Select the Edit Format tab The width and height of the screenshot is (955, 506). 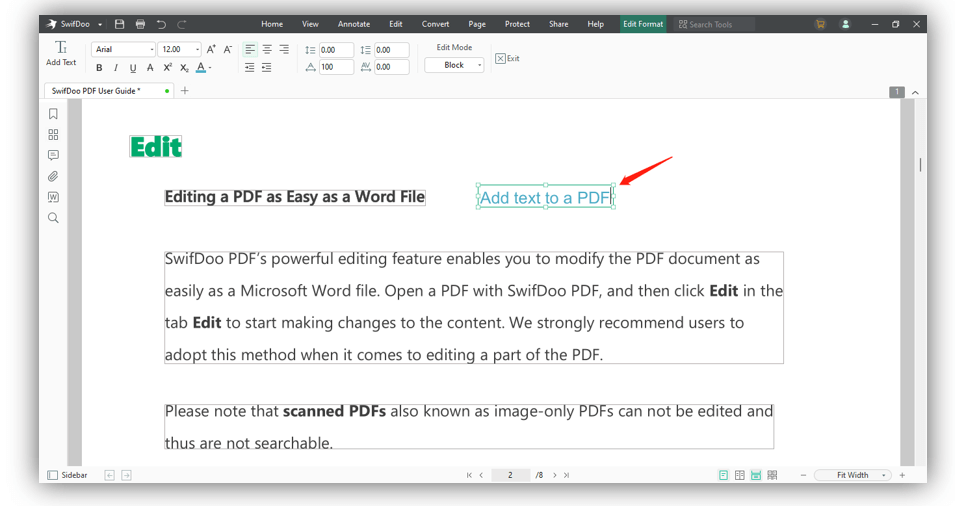[643, 24]
